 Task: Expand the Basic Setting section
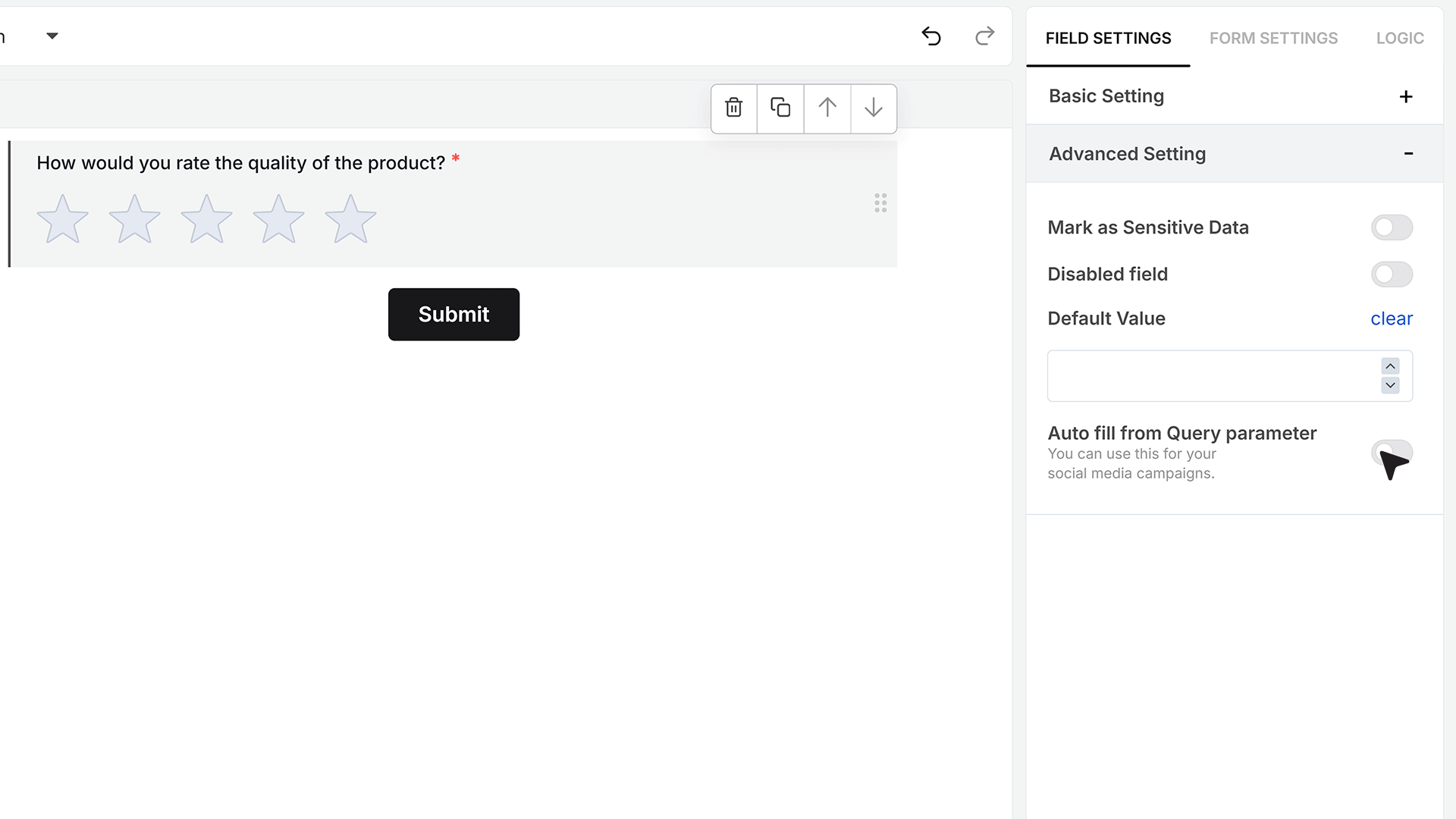[x=1235, y=96]
